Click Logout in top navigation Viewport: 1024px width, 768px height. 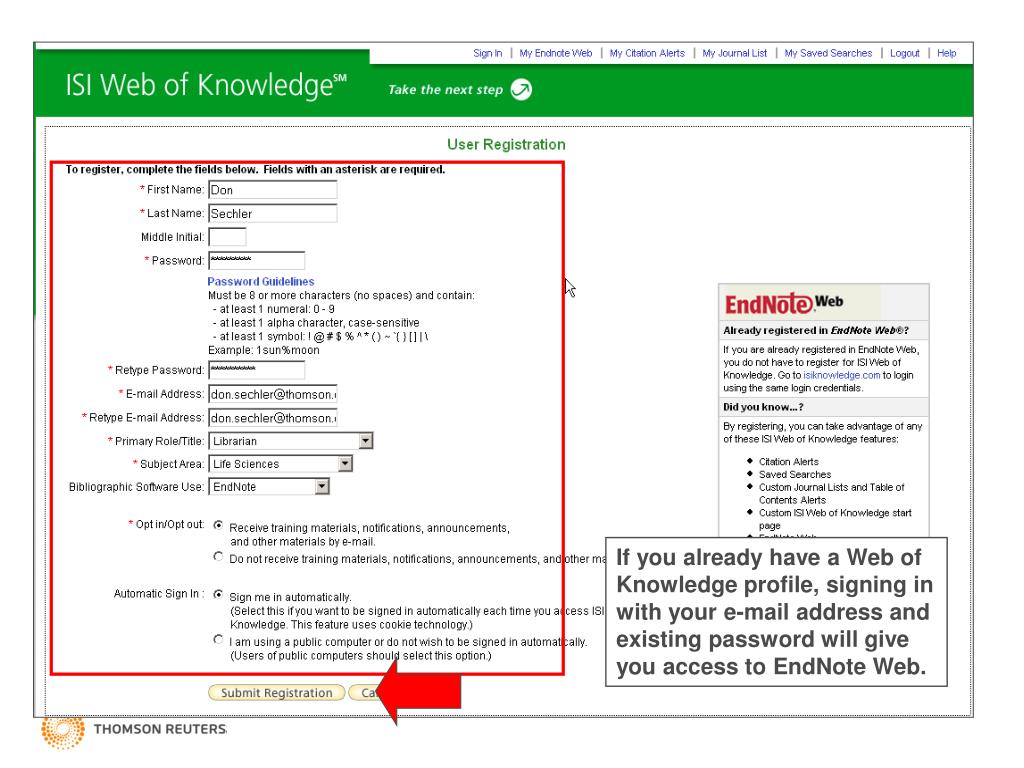[904, 54]
